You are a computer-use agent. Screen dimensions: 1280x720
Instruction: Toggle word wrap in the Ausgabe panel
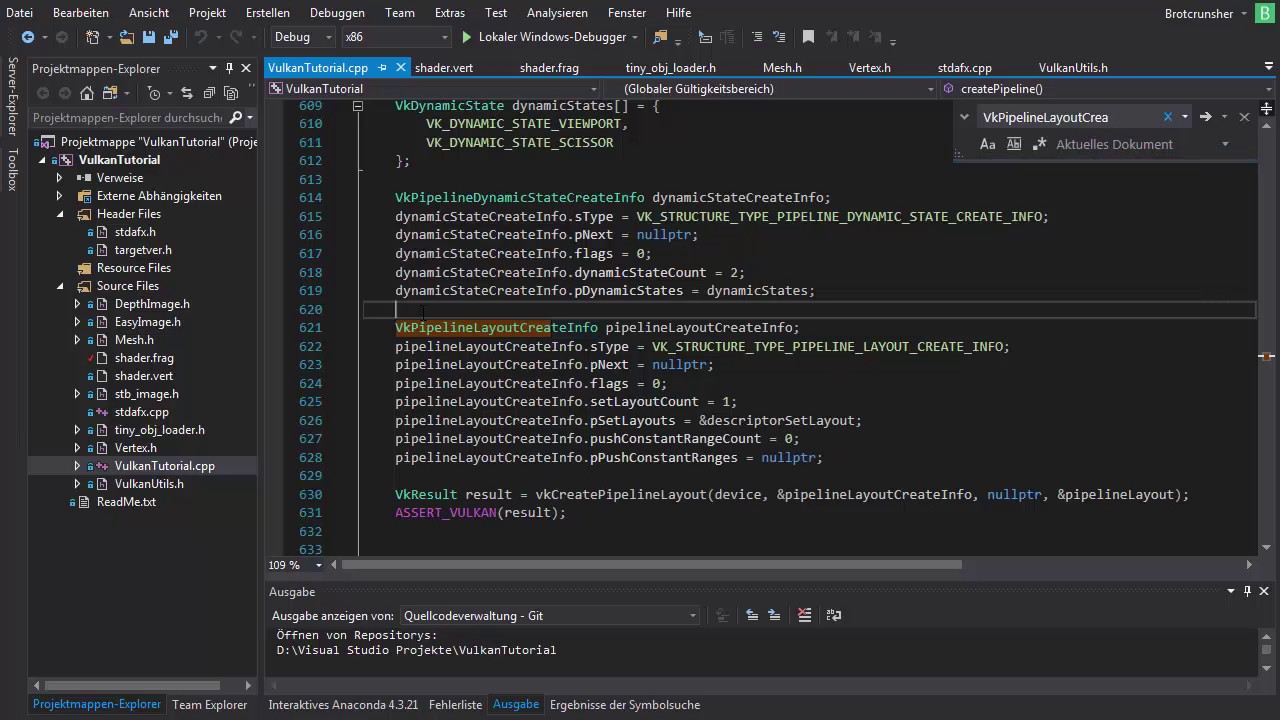click(x=833, y=616)
